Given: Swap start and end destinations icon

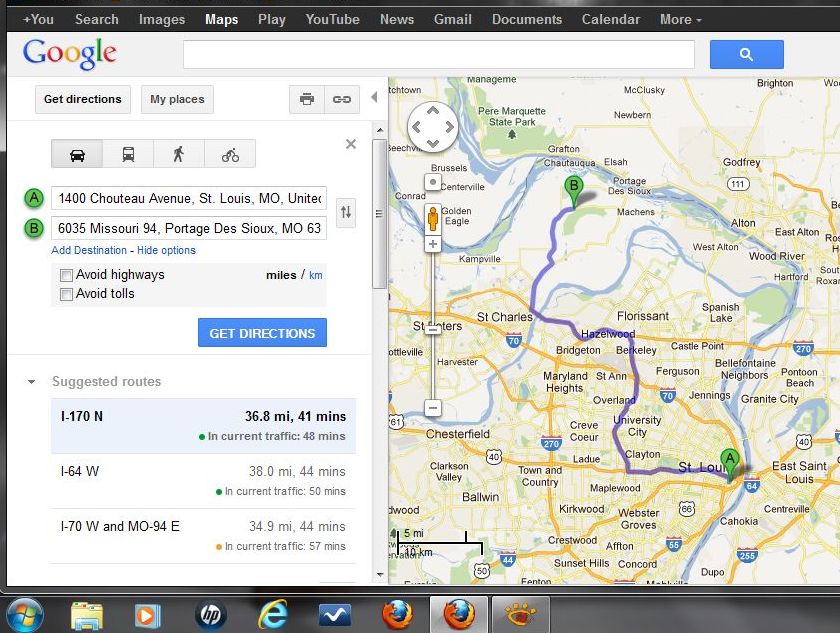Looking at the screenshot, I should 346,213.
